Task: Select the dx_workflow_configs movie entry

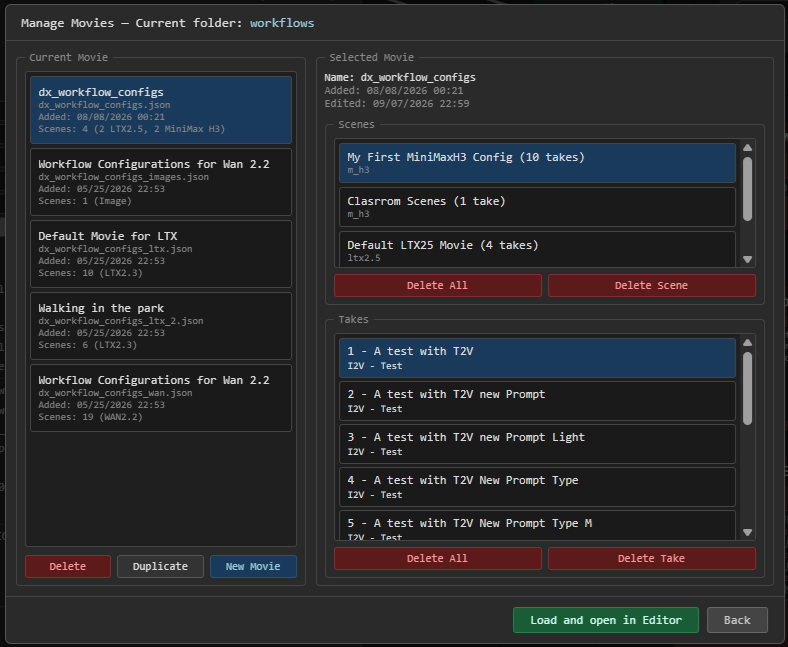Action: pyautogui.click(x=161, y=110)
